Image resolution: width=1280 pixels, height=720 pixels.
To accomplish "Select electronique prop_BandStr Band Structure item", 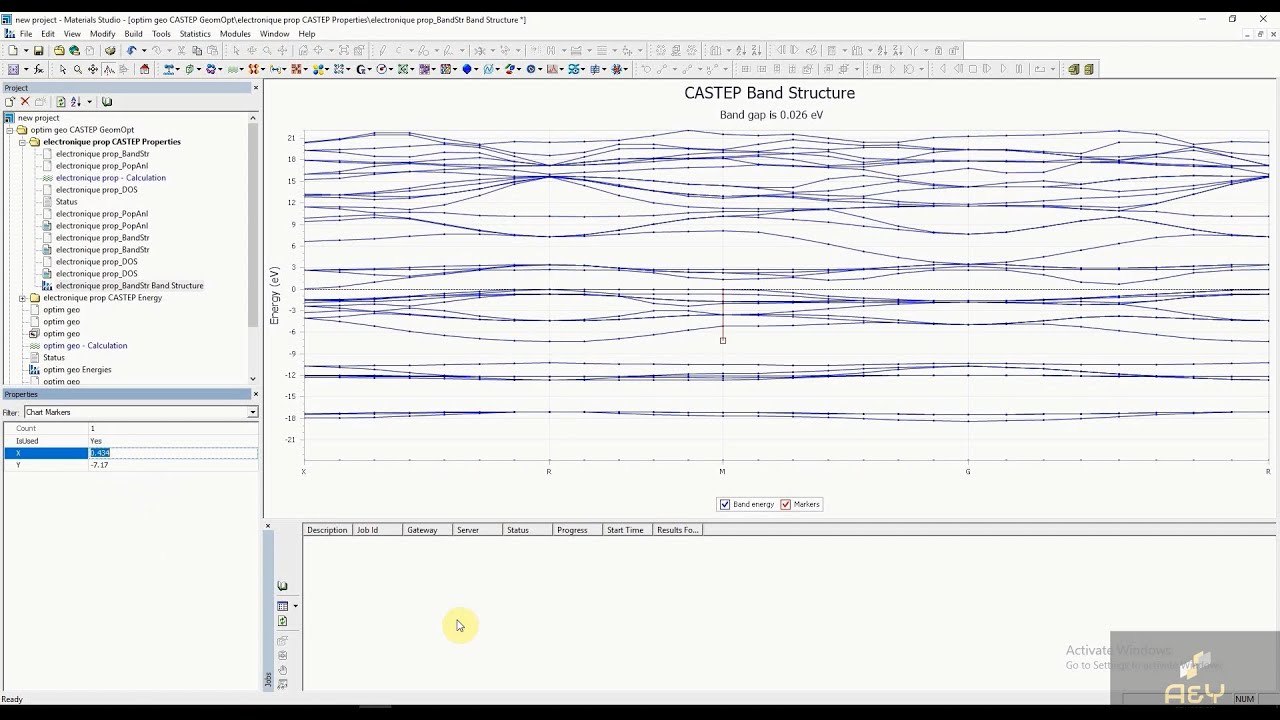I will click(130, 286).
